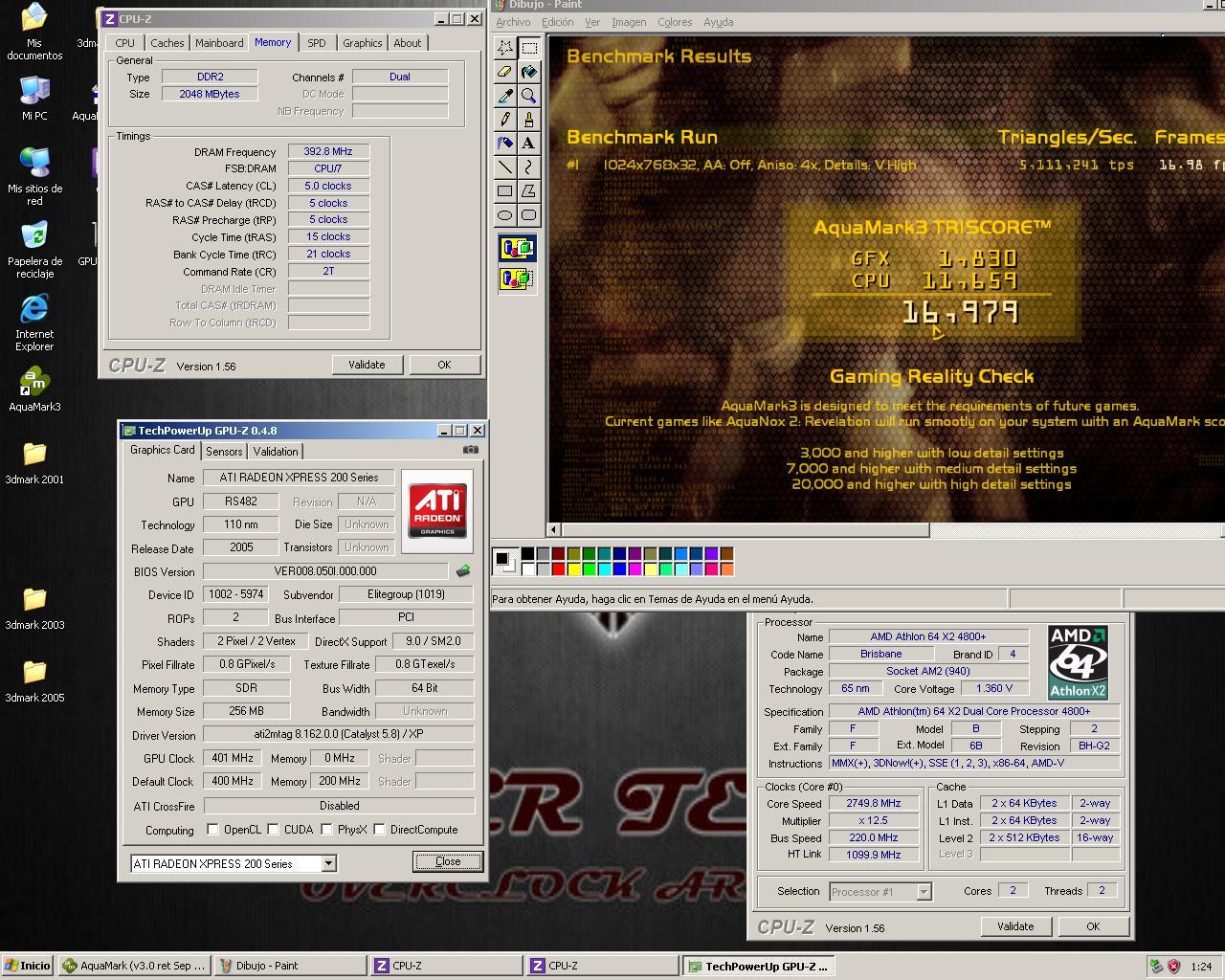Open the SPD tab in CPU-Z
The height and width of the screenshot is (980, 1225).
317,43
